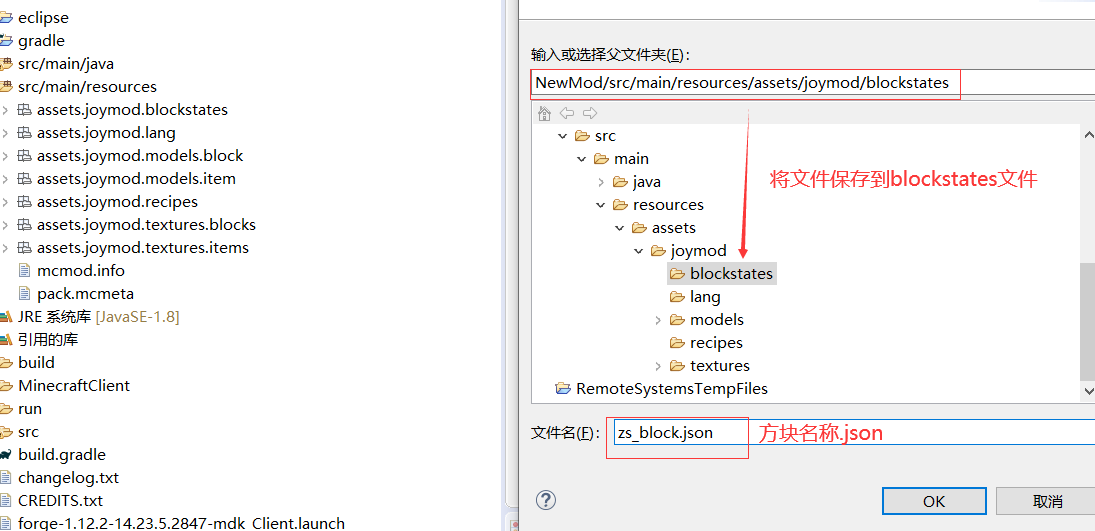Expand assets.joymod.lang package in explorer
The height and width of the screenshot is (531, 1095).
click(x=6, y=133)
